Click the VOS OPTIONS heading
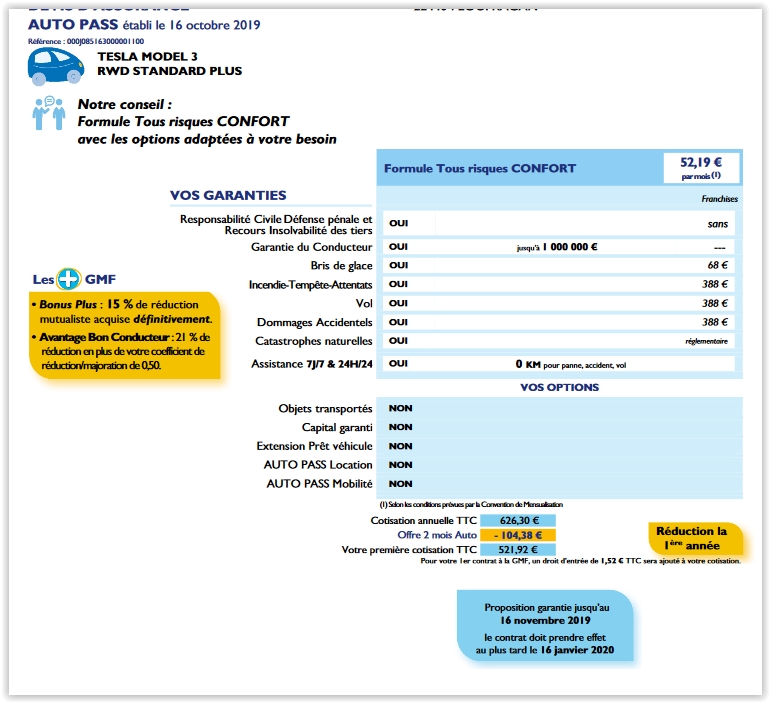Screen dimensions: 770x703 [559, 387]
